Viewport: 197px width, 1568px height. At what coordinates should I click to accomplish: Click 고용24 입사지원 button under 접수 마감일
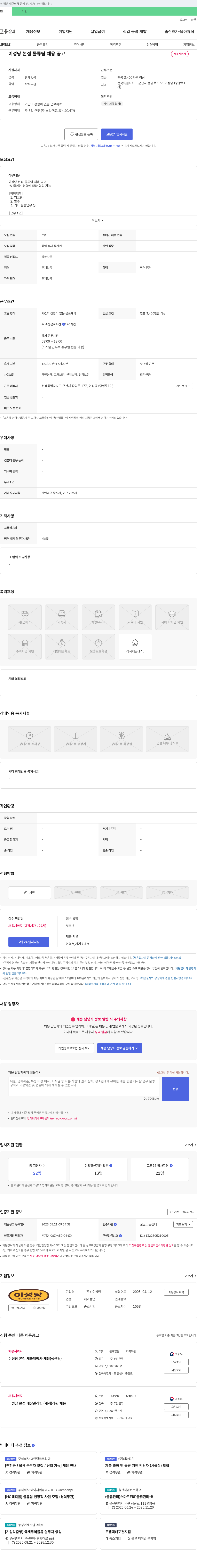[x=29, y=942]
